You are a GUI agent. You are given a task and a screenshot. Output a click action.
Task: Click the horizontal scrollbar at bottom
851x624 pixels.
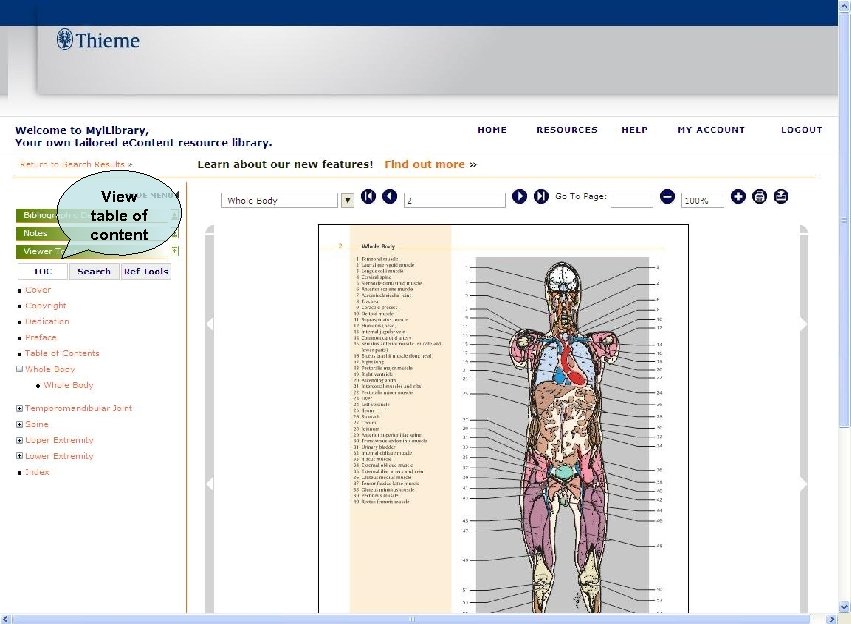pyautogui.click(x=411, y=619)
